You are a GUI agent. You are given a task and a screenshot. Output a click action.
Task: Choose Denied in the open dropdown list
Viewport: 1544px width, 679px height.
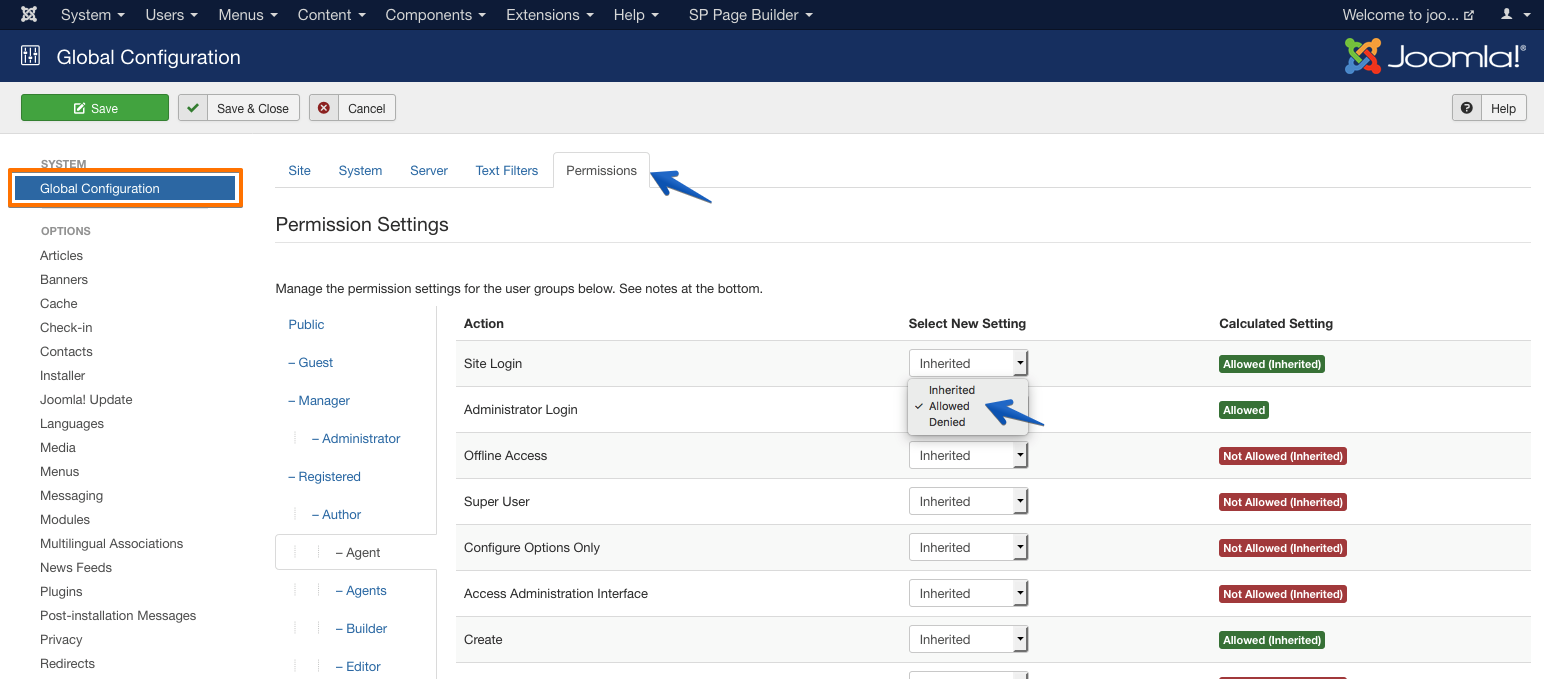tap(946, 422)
